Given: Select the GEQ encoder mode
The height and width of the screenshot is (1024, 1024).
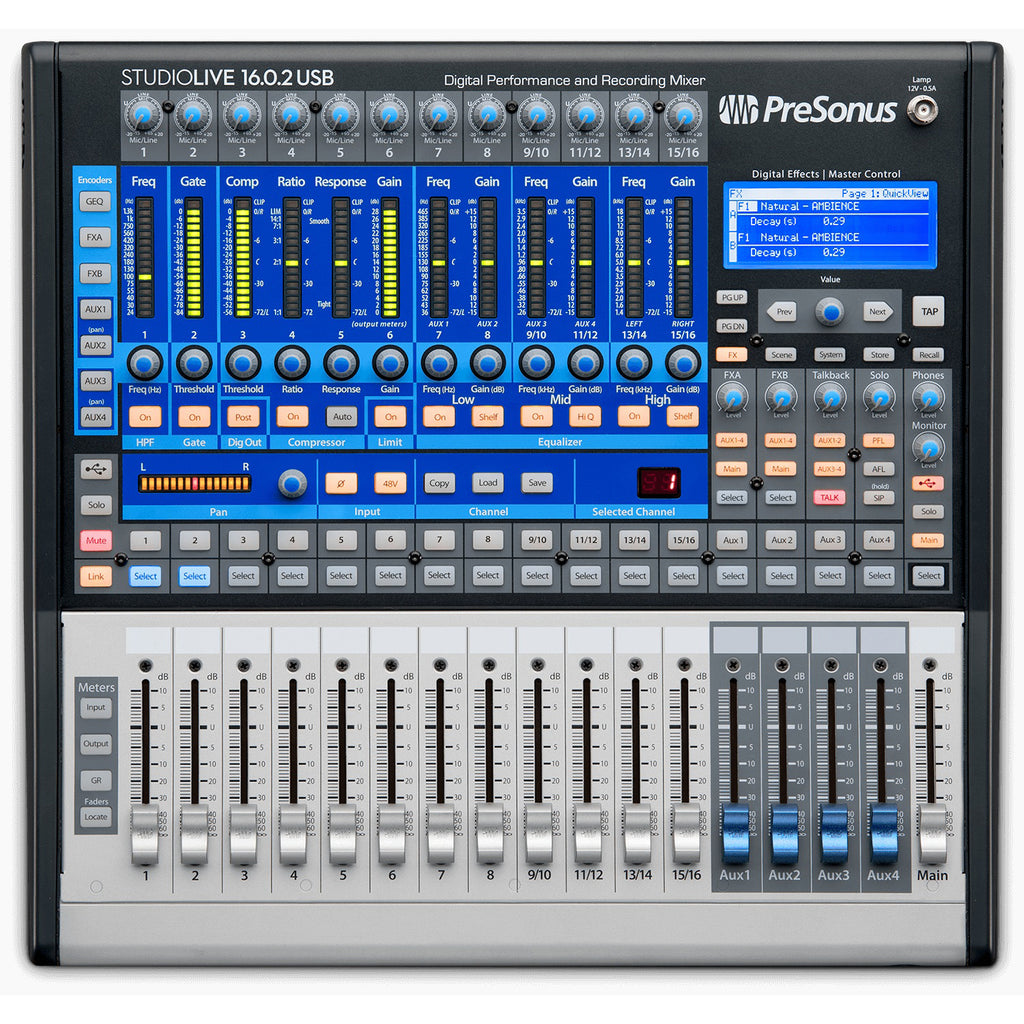Looking at the screenshot, I should coord(95,201).
